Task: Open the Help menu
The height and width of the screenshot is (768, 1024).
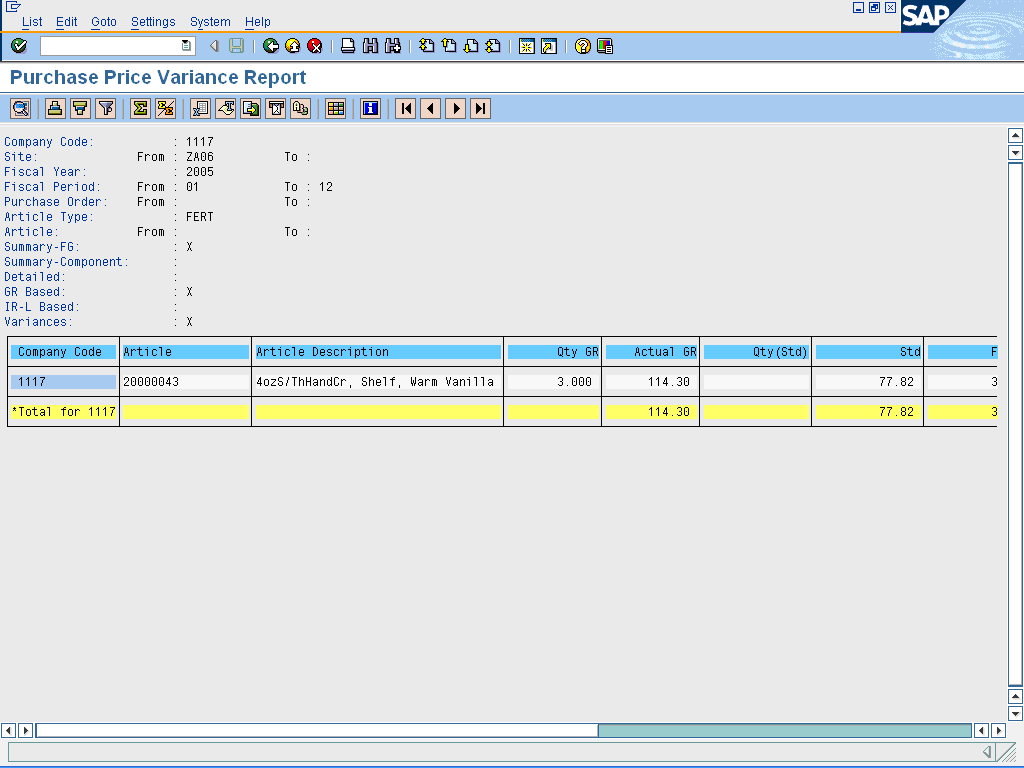Action: pyautogui.click(x=258, y=22)
